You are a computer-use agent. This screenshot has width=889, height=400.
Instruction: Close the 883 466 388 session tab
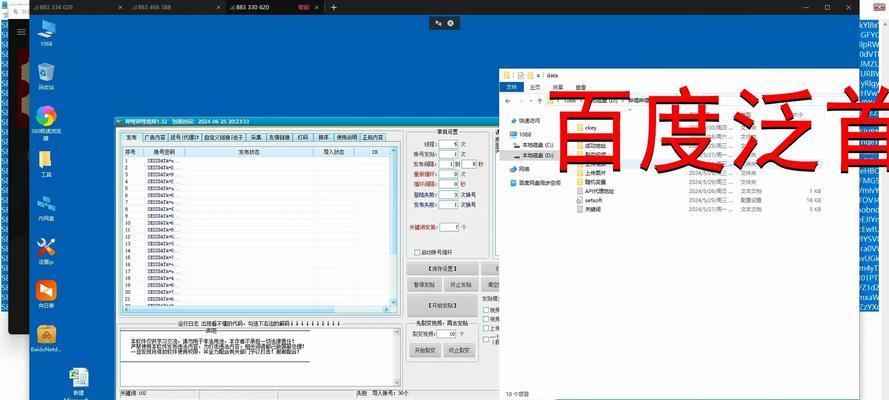[x=219, y=7]
